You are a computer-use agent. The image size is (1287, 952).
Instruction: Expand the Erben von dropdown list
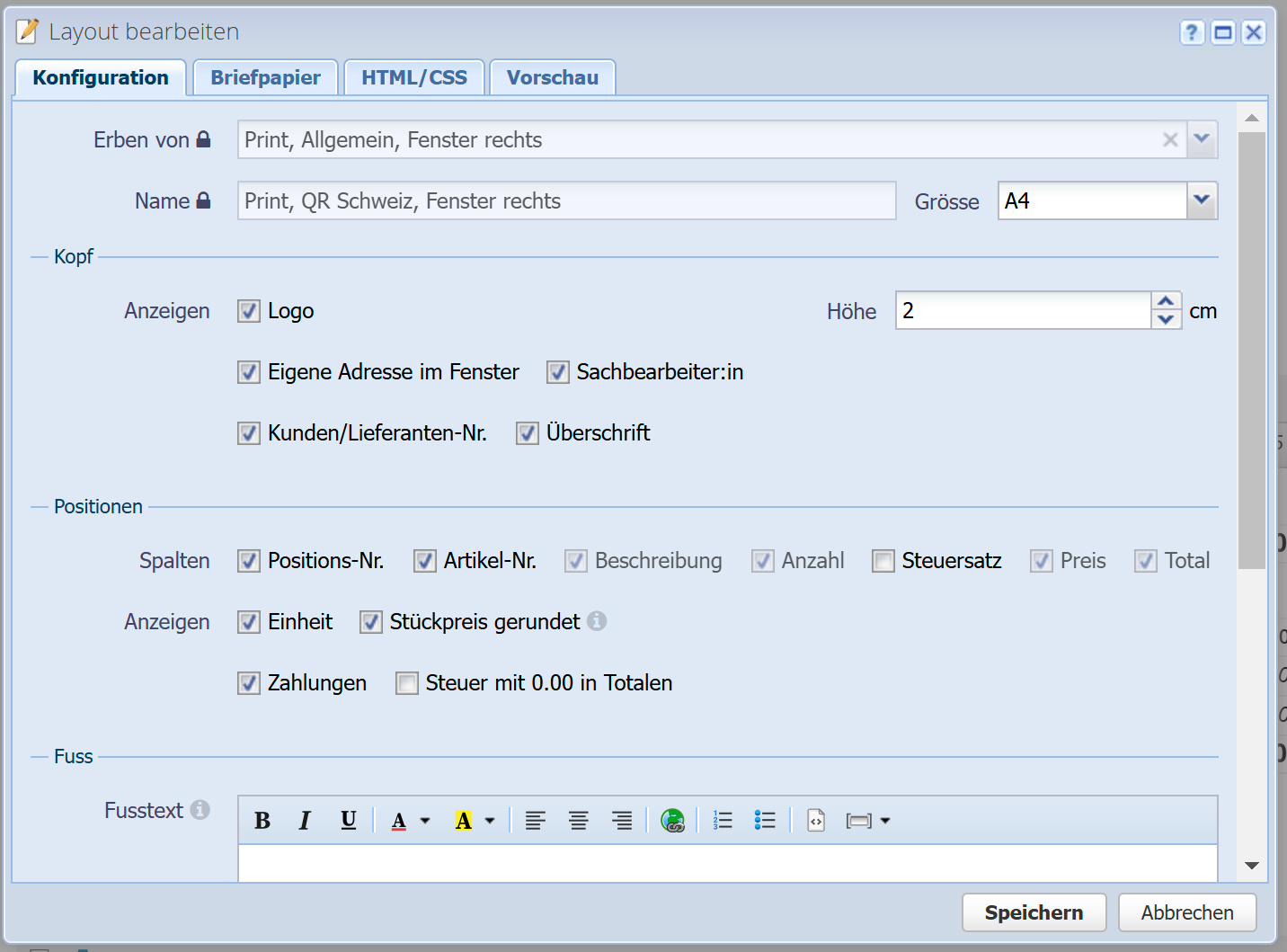click(x=1202, y=139)
